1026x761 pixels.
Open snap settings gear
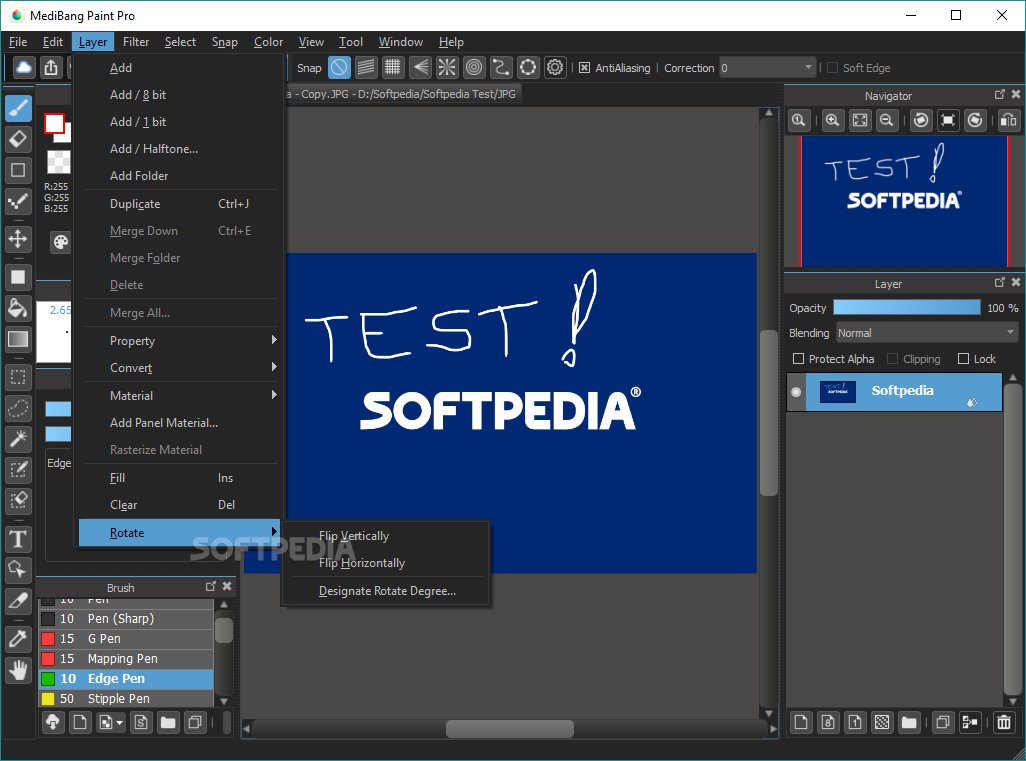pos(555,67)
